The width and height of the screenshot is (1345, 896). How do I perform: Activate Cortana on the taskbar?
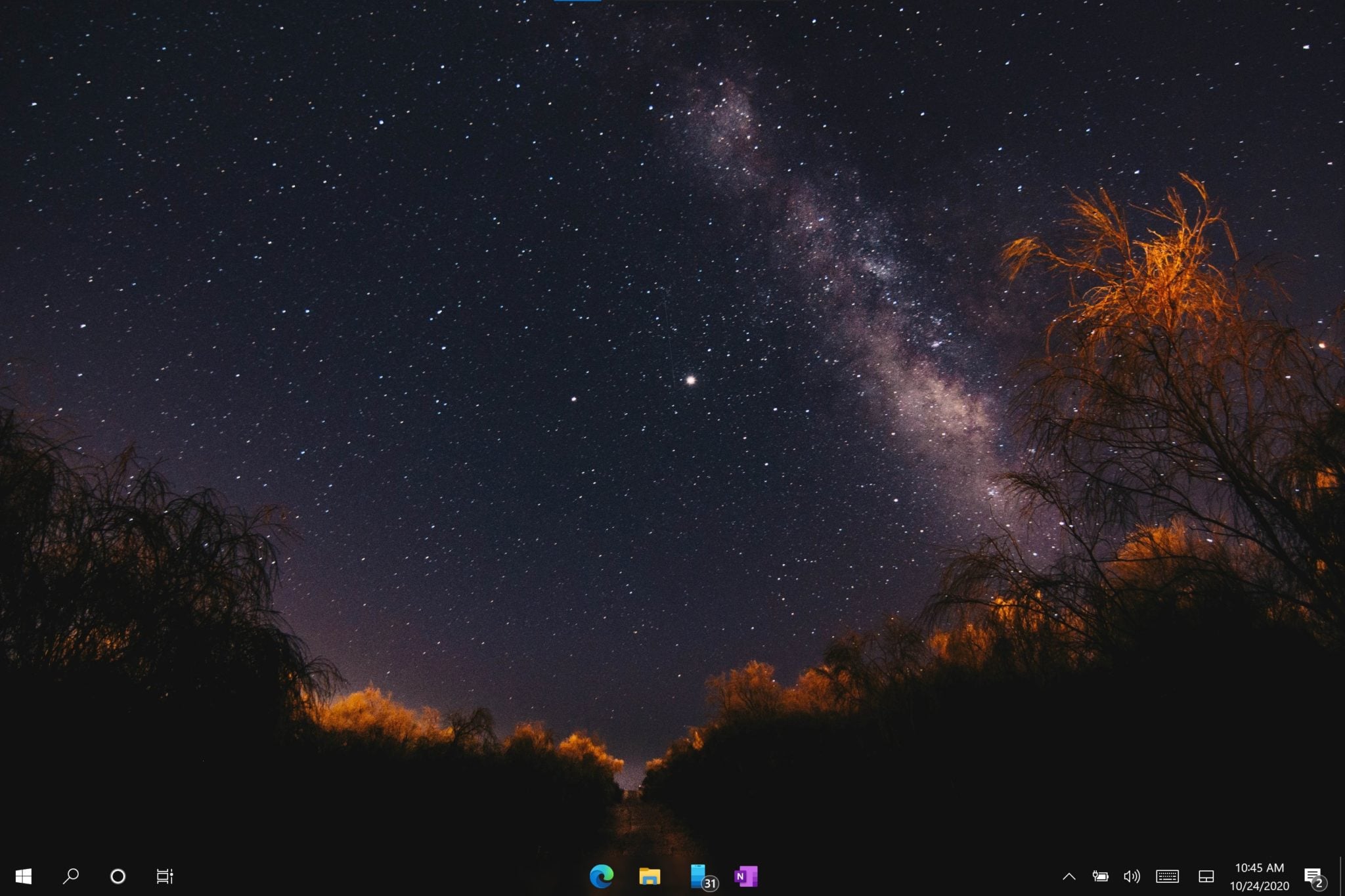pyautogui.click(x=116, y=876)
